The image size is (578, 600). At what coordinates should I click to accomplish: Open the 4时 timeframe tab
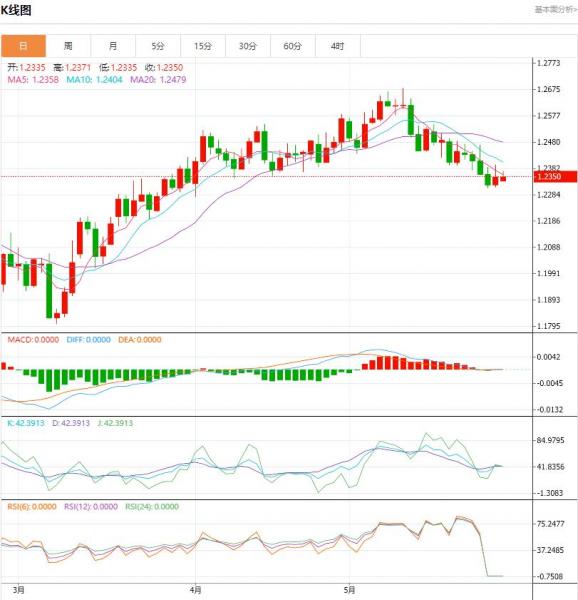point(338,46)
